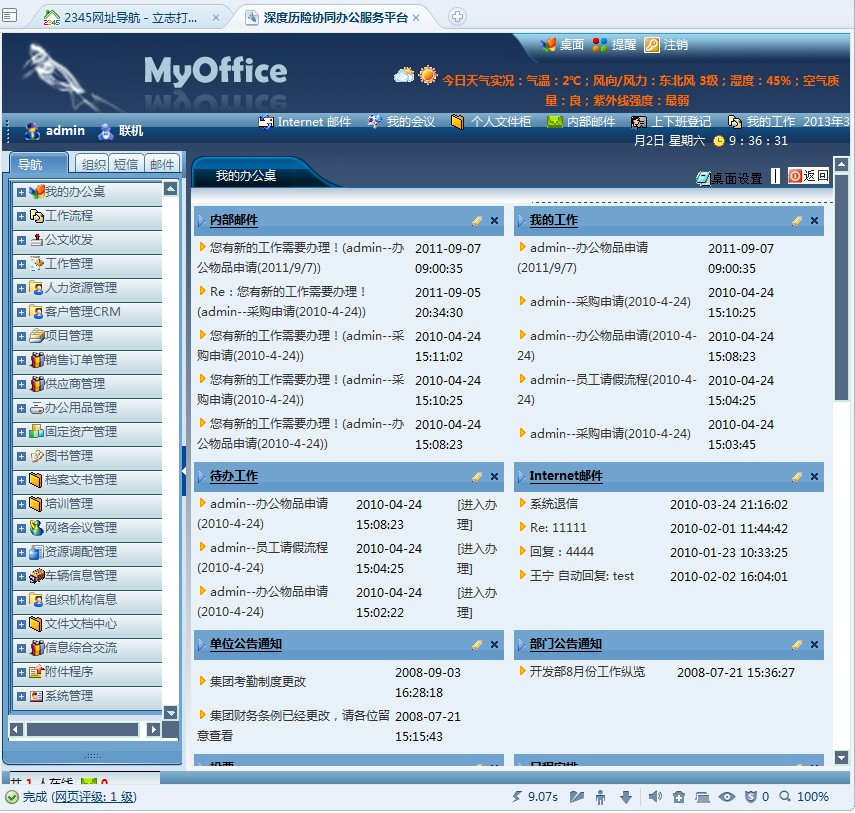Click the 上下班登记 toolbar icon

coord(638,122)
